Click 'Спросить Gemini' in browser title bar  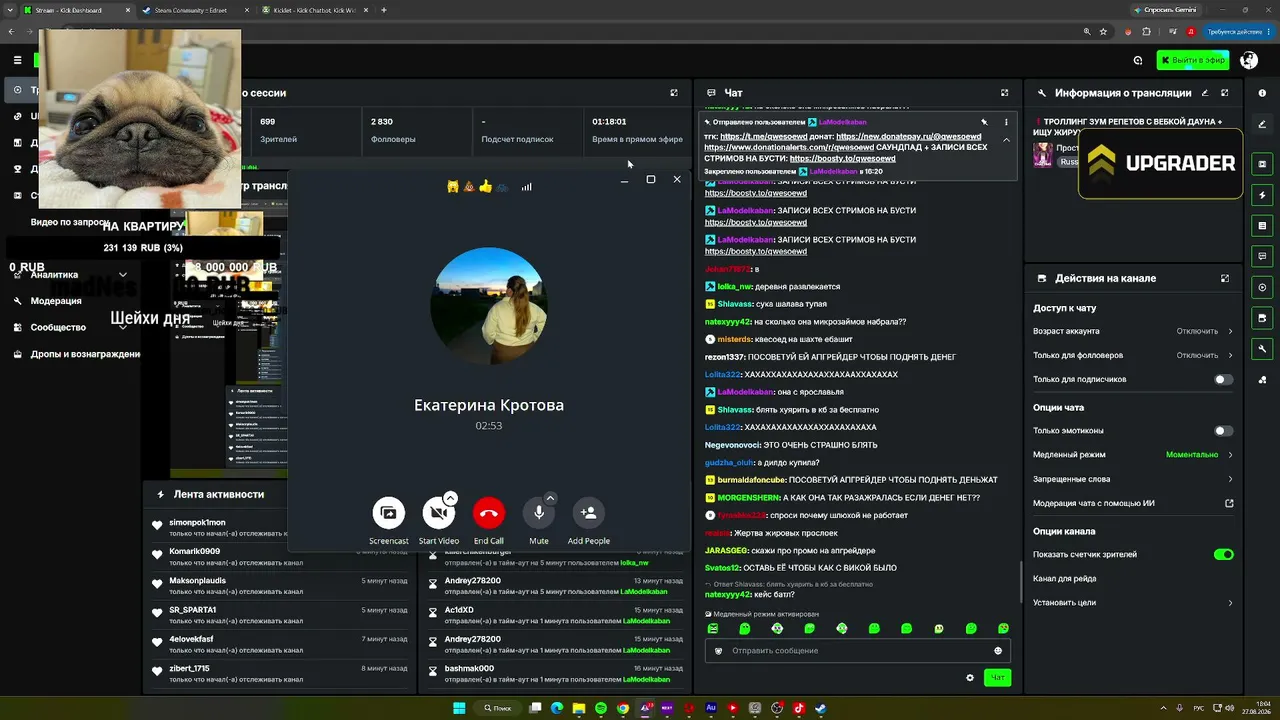(1165, 10)
